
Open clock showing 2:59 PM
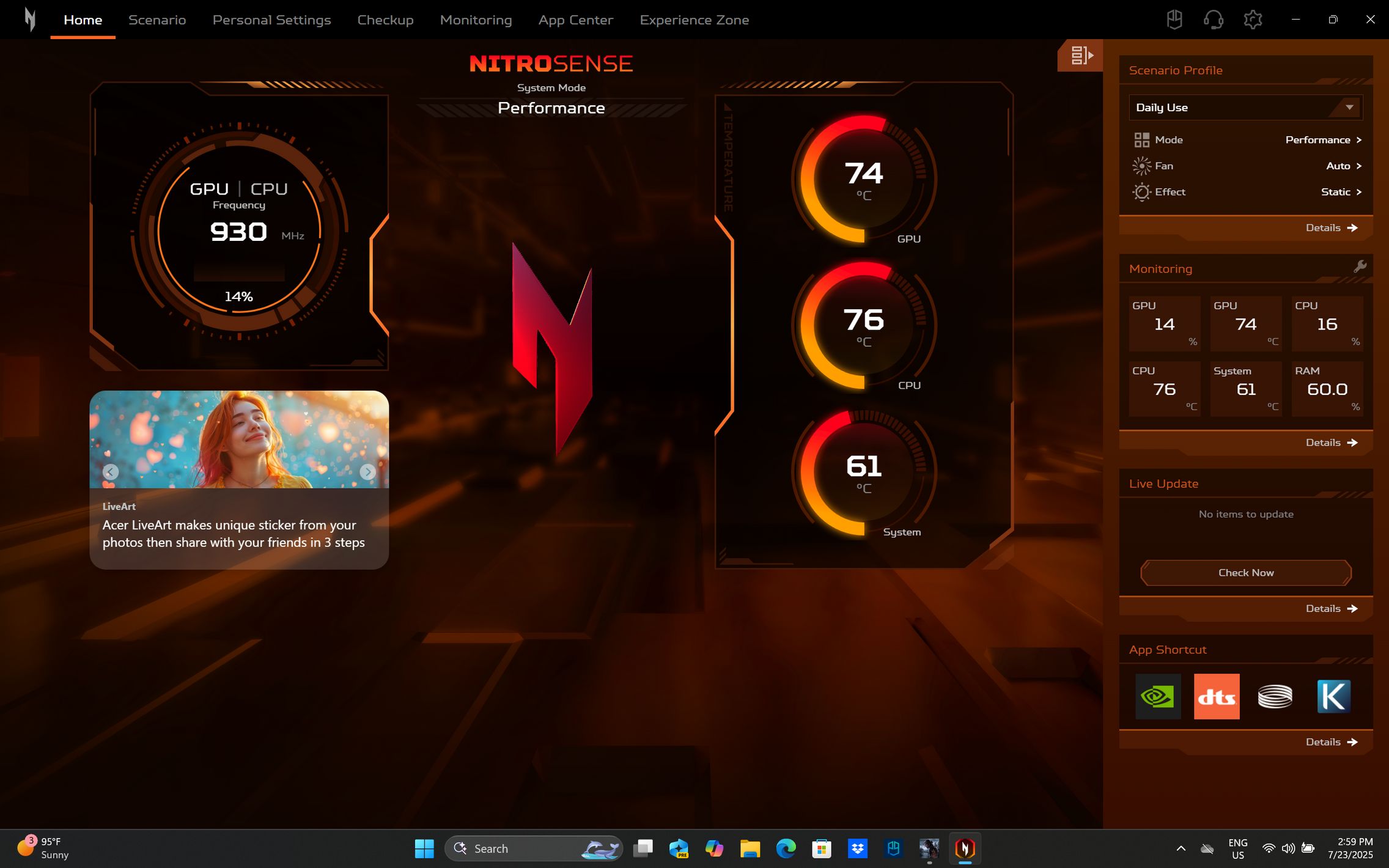[x=1350, y=848]
